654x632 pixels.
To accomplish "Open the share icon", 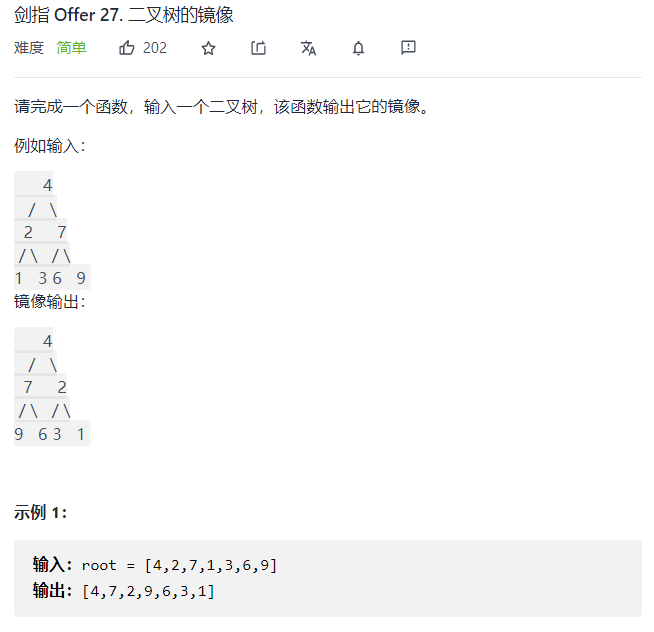I will [258, 48].
